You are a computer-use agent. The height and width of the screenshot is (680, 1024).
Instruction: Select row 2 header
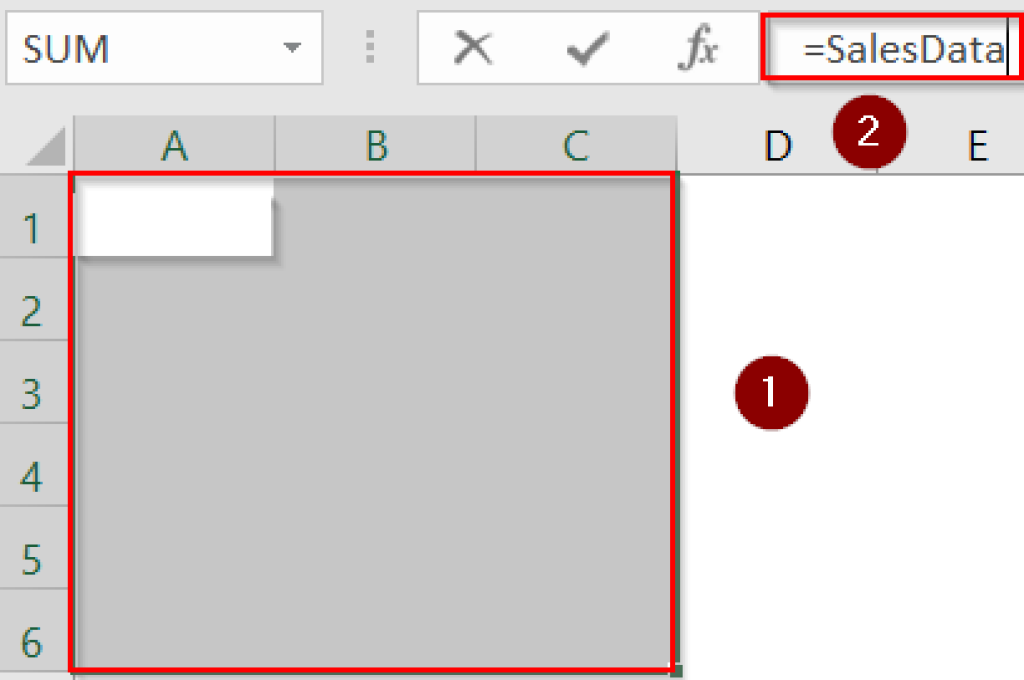coord(32,312)
